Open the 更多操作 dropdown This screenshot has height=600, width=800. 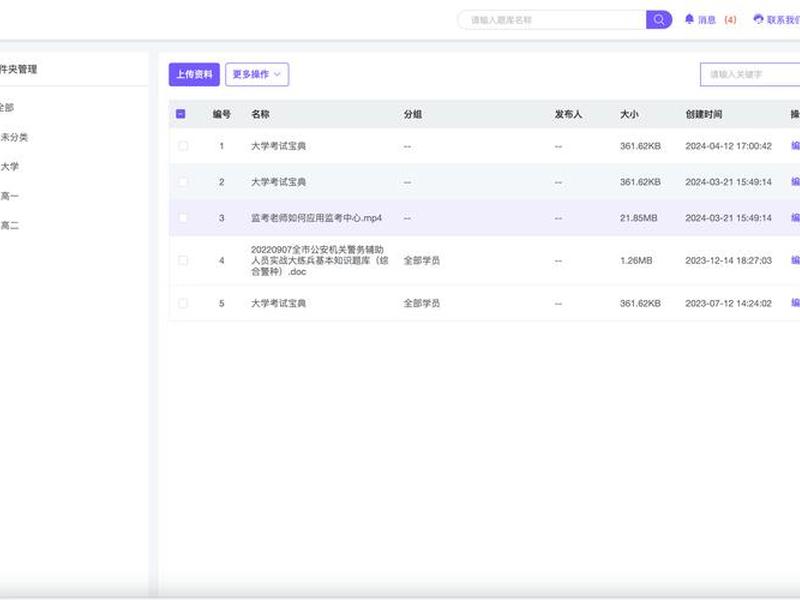coord(257,74)
